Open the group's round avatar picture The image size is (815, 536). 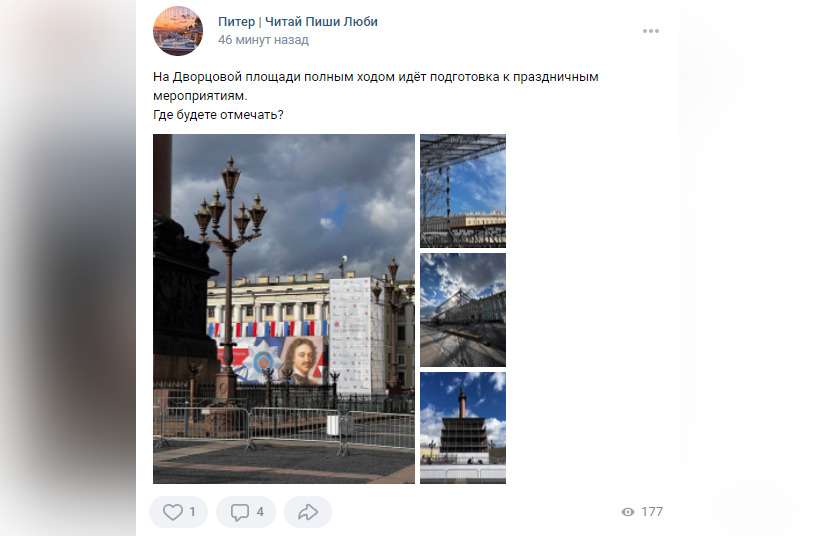click(178, 31)
